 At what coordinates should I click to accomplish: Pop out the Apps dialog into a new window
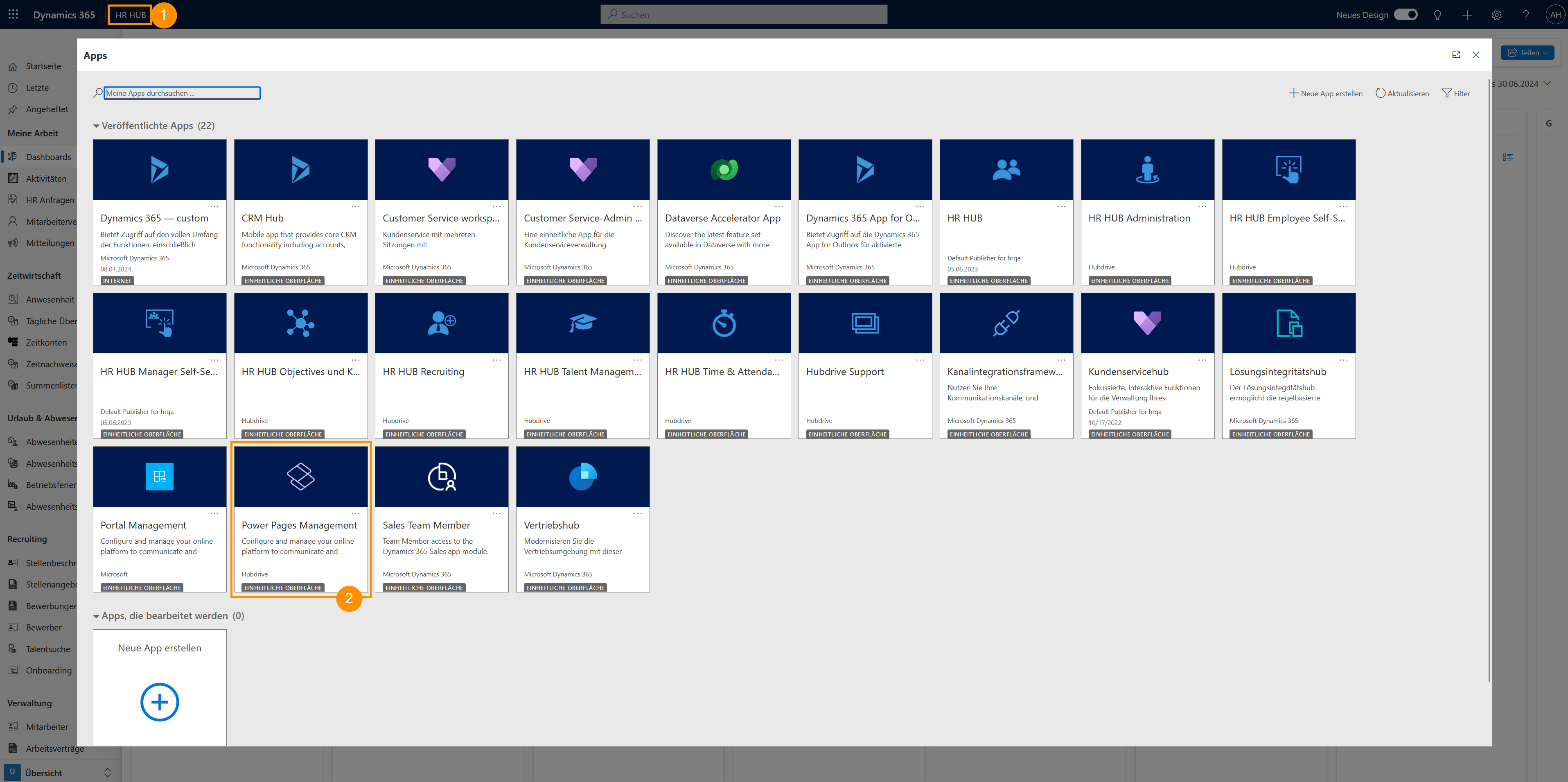[1456, 55]
